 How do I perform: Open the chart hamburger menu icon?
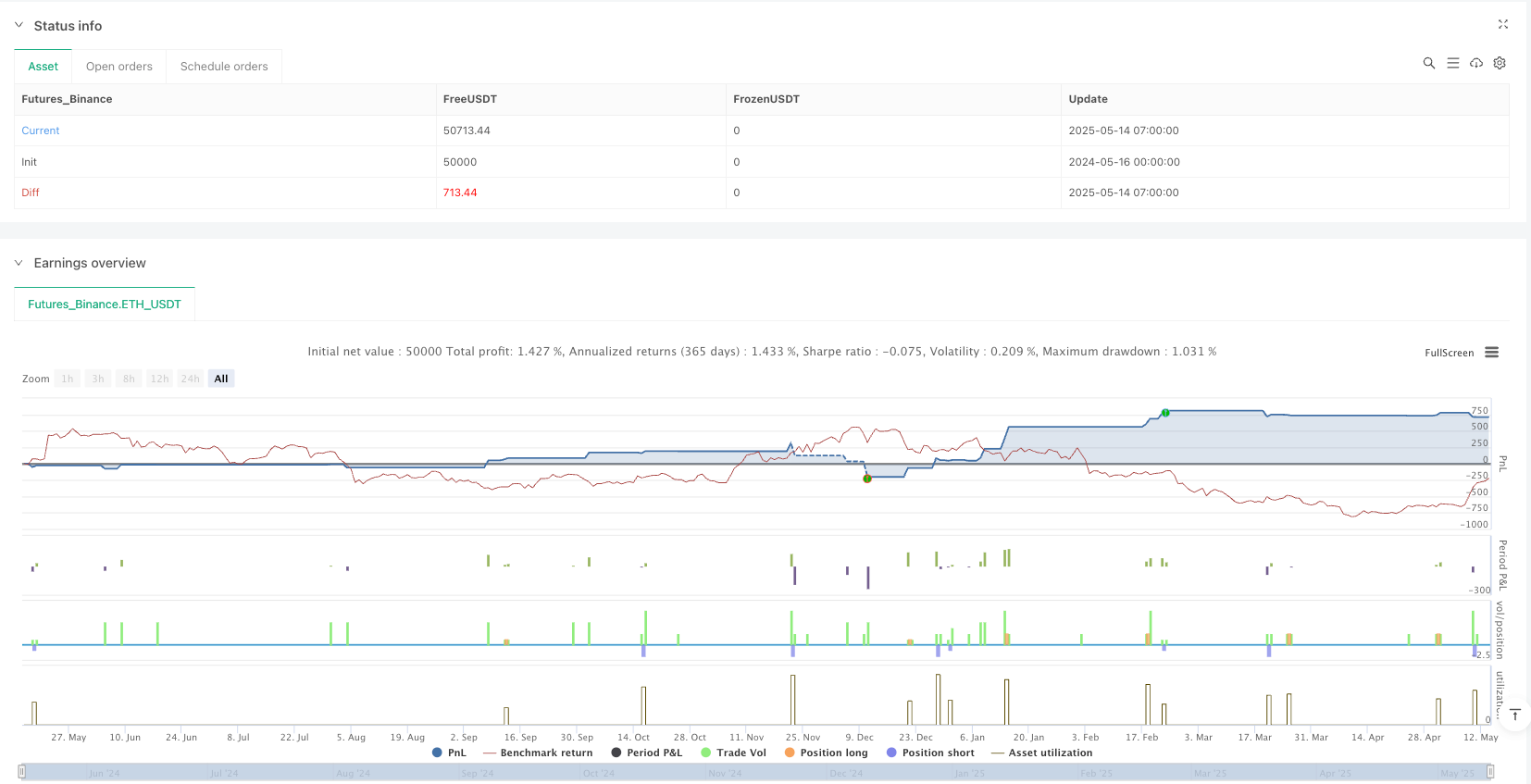(1491, 353)
